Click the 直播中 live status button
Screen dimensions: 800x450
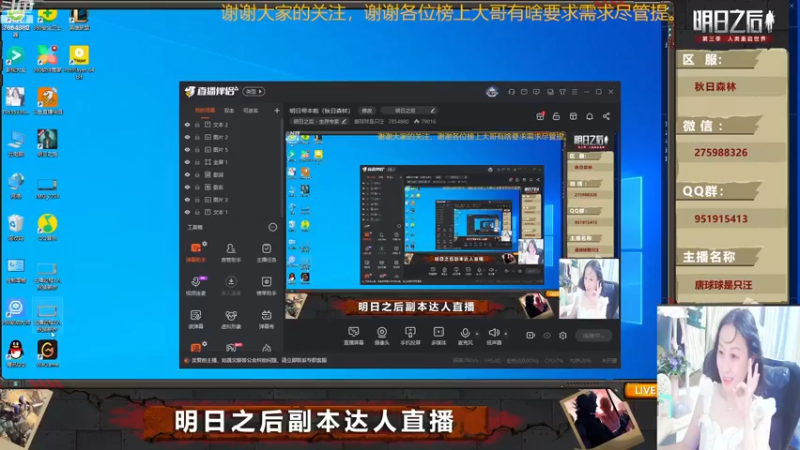click(x=593, y=335)
